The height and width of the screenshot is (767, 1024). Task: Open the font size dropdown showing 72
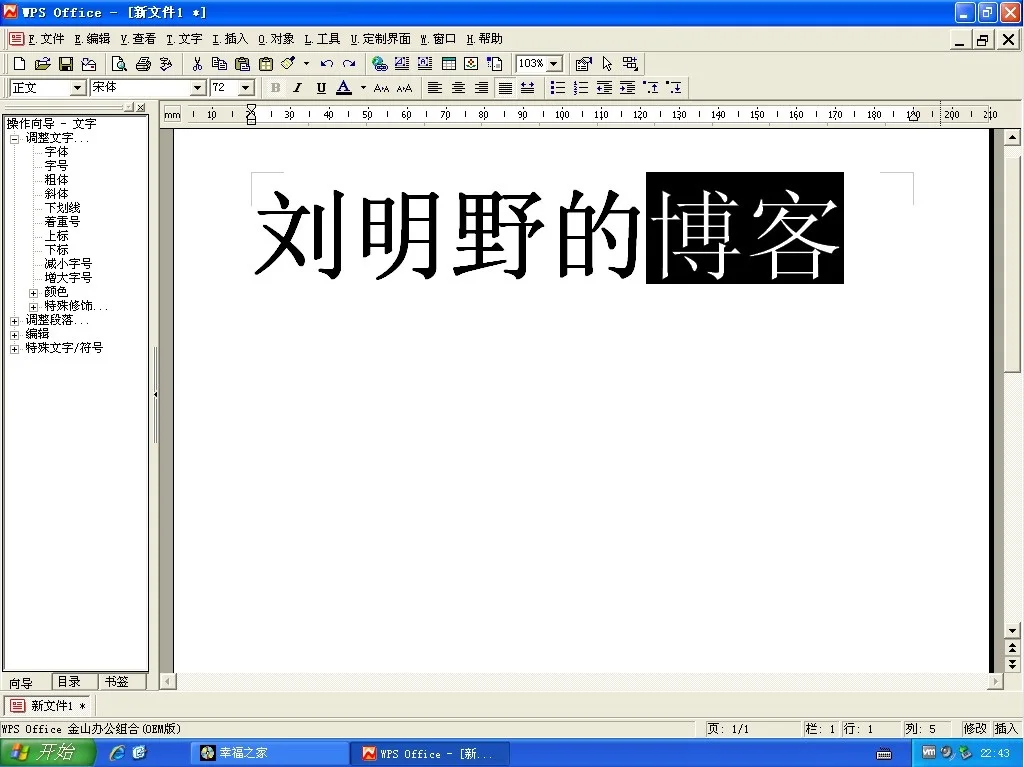(x=246, y=88)
